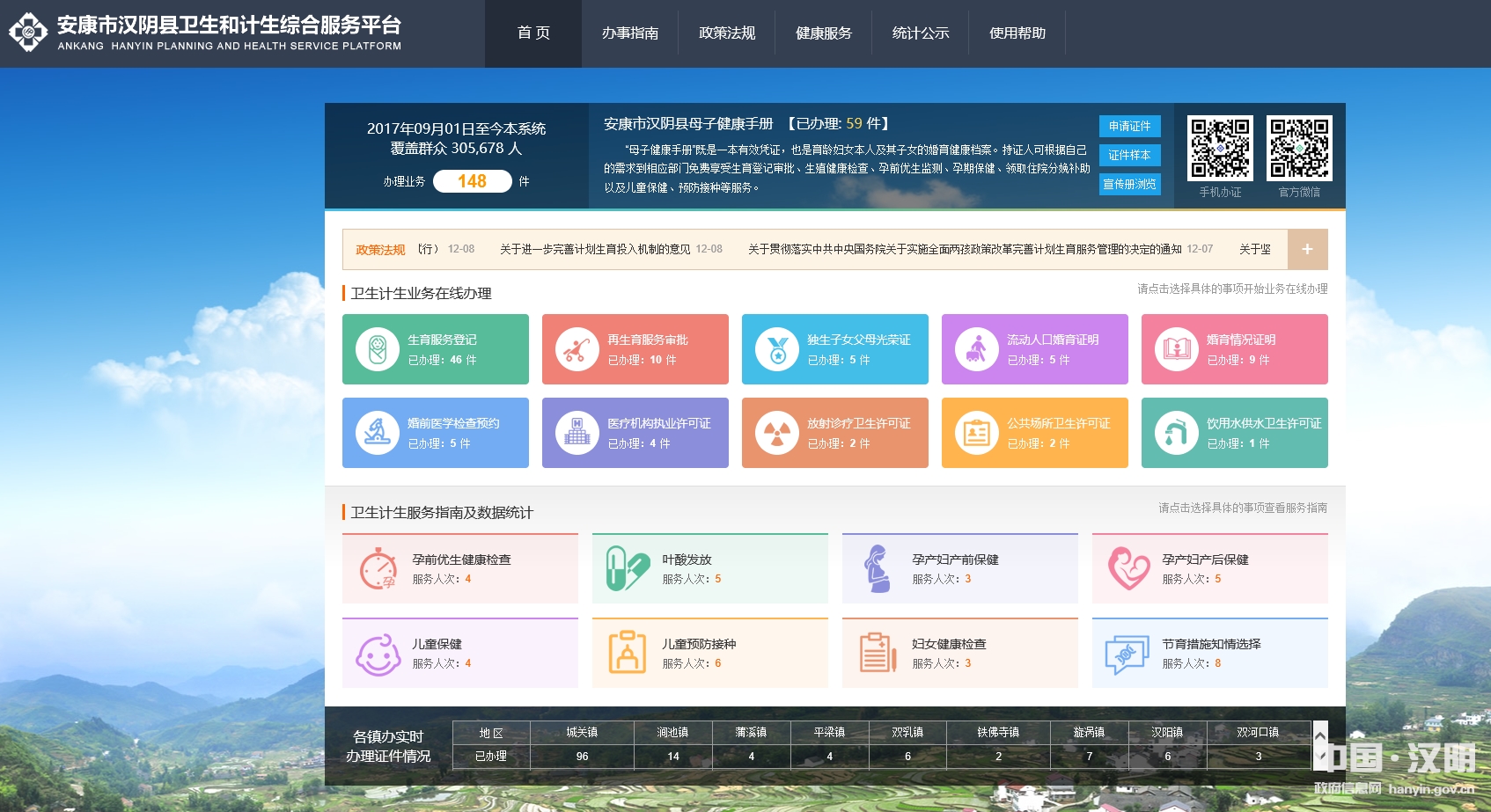1491x812 pixels.
Task: Click the 96 value under 城关镇
Action: (582, 757)
